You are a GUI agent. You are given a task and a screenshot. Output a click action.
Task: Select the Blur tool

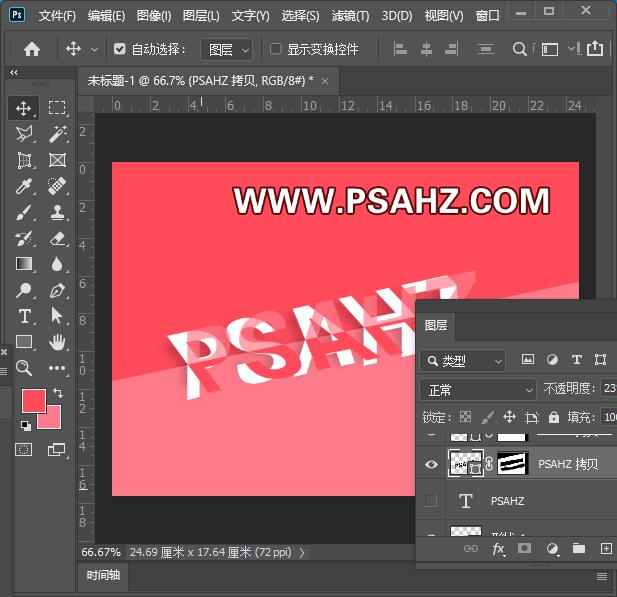coord(57,264)
